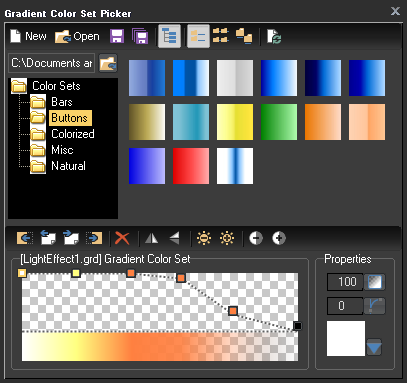The height and width of the screenshot is (383, 407).
Task: Select the red gradient thumbnail
Action: pyautogui.click(x=191, y=166)
